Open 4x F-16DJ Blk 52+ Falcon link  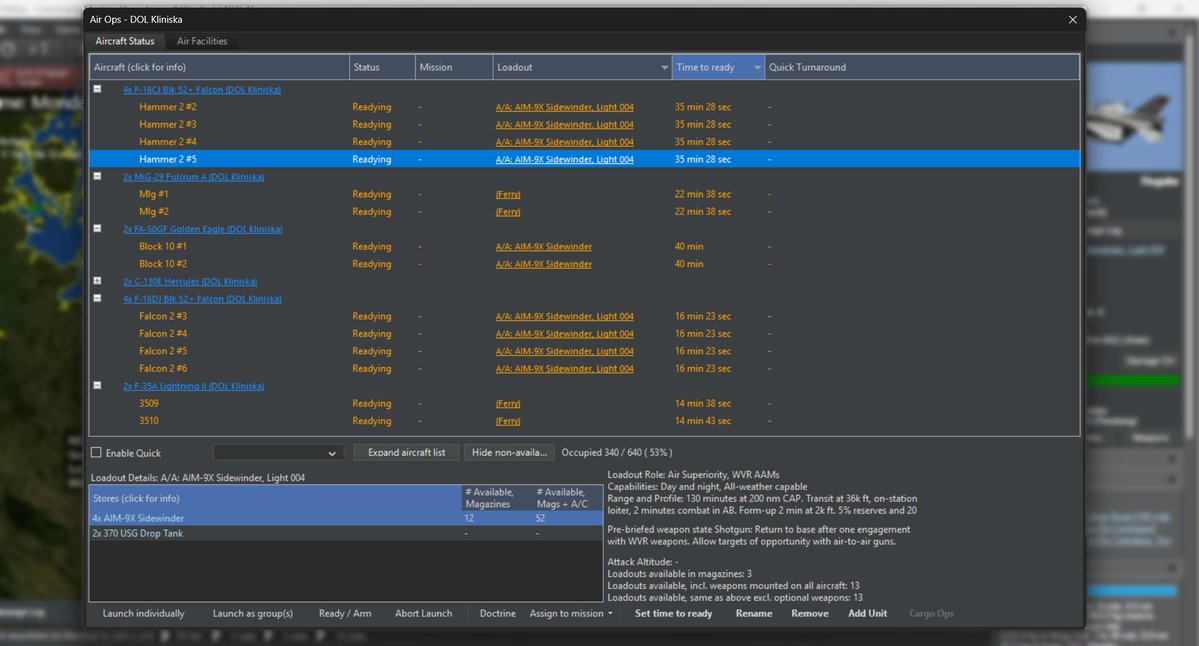click(202, 299)
